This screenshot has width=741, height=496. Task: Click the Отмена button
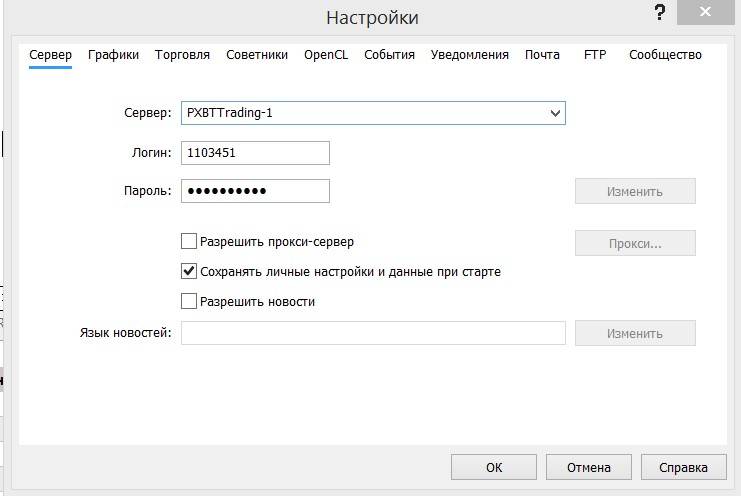click(x=588, y=467)
